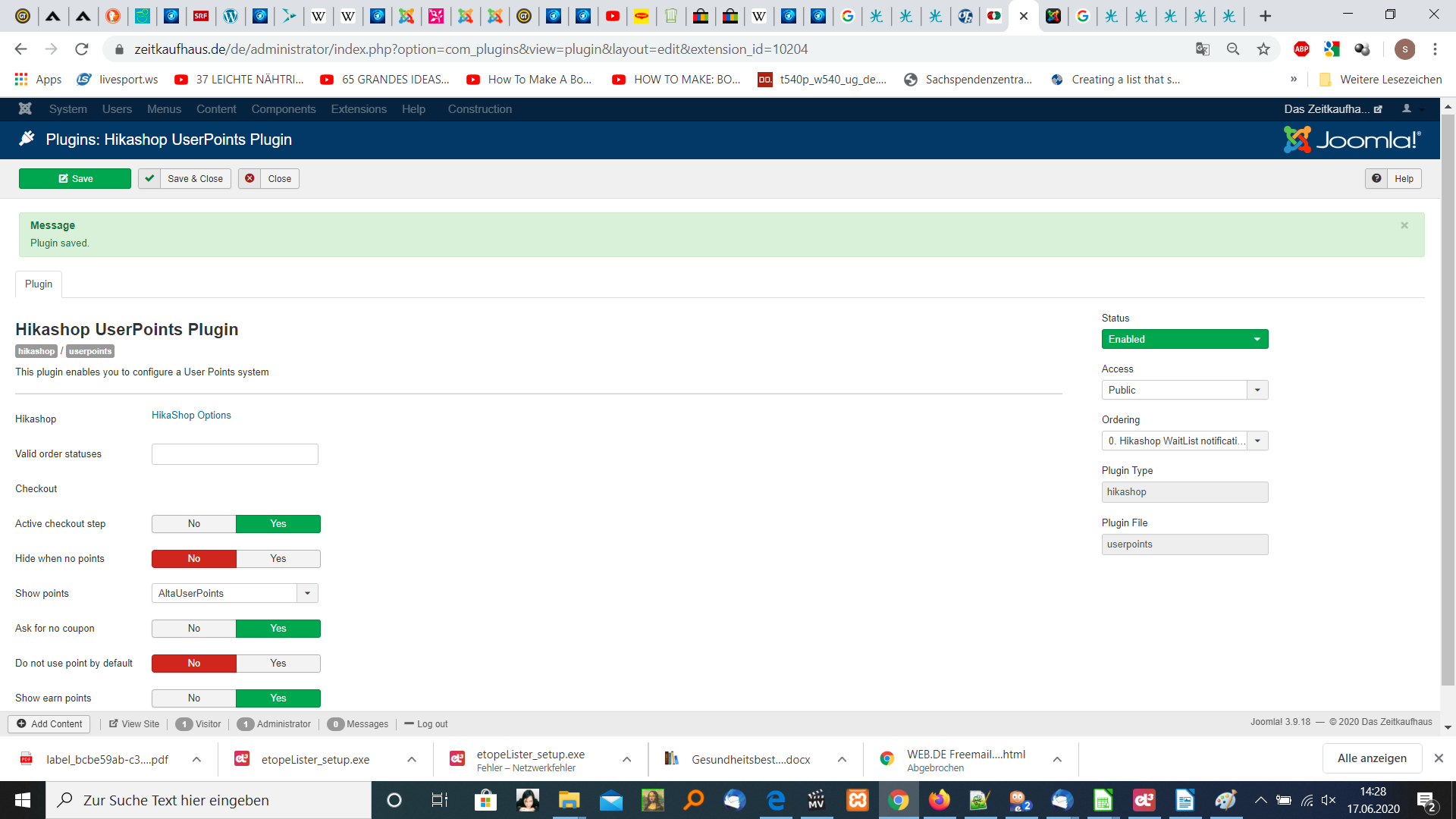Viewport: 1456px width, 819px height.
Task: Open the Show points AltaUserPoints dropdown
Action: [x=234, y=594]
